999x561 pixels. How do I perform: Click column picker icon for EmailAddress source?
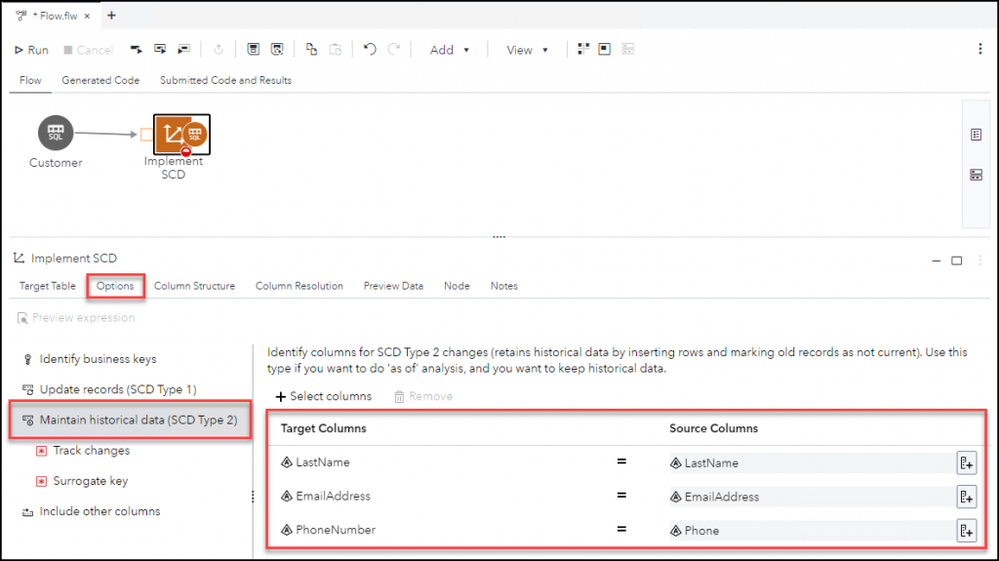tap(966, 497)
